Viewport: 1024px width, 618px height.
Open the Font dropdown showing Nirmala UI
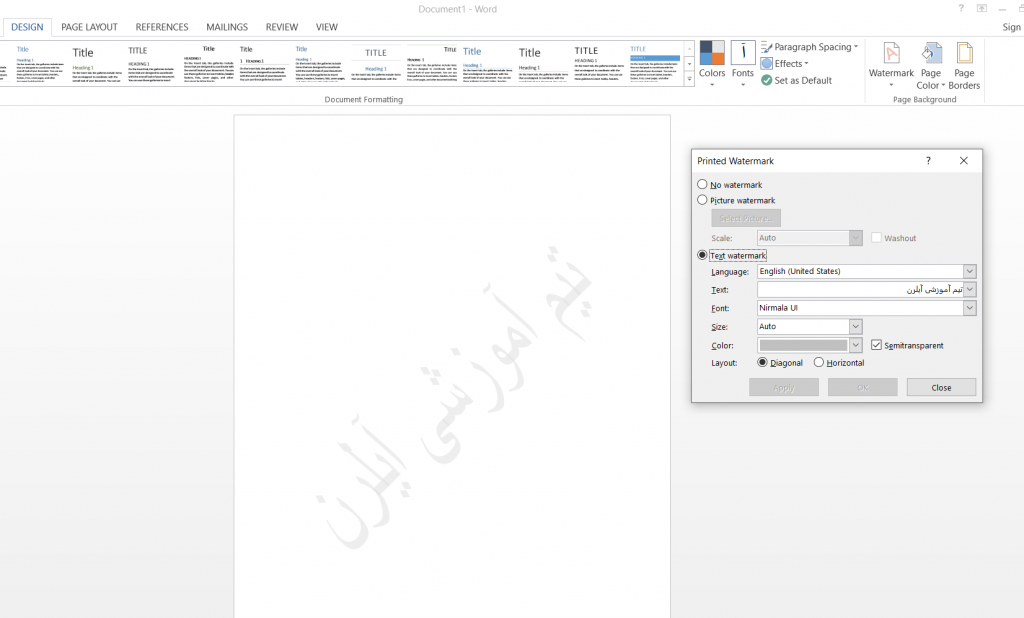(969, 309)
